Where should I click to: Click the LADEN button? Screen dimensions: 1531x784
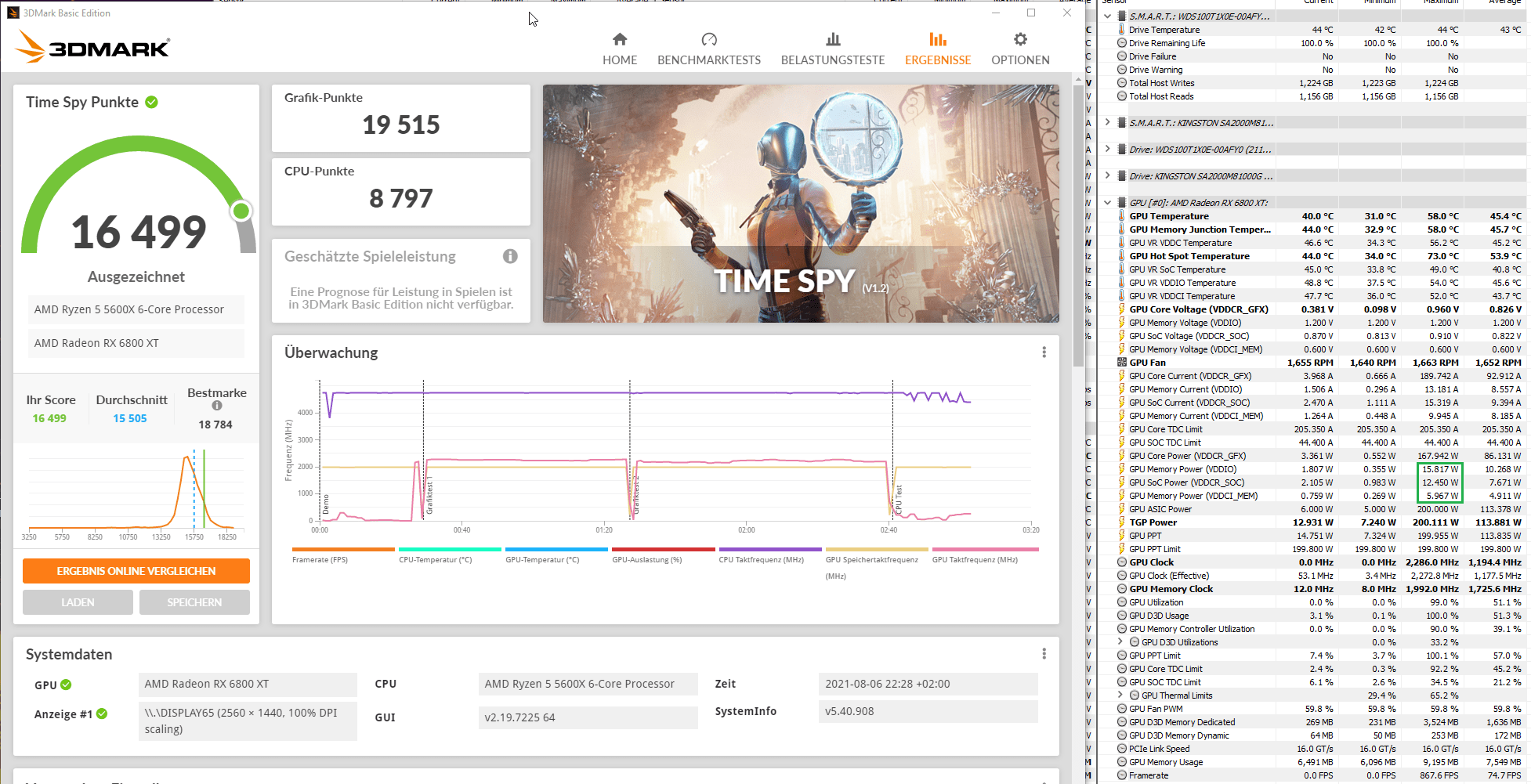pyautogui.click(x=78, y=602)
